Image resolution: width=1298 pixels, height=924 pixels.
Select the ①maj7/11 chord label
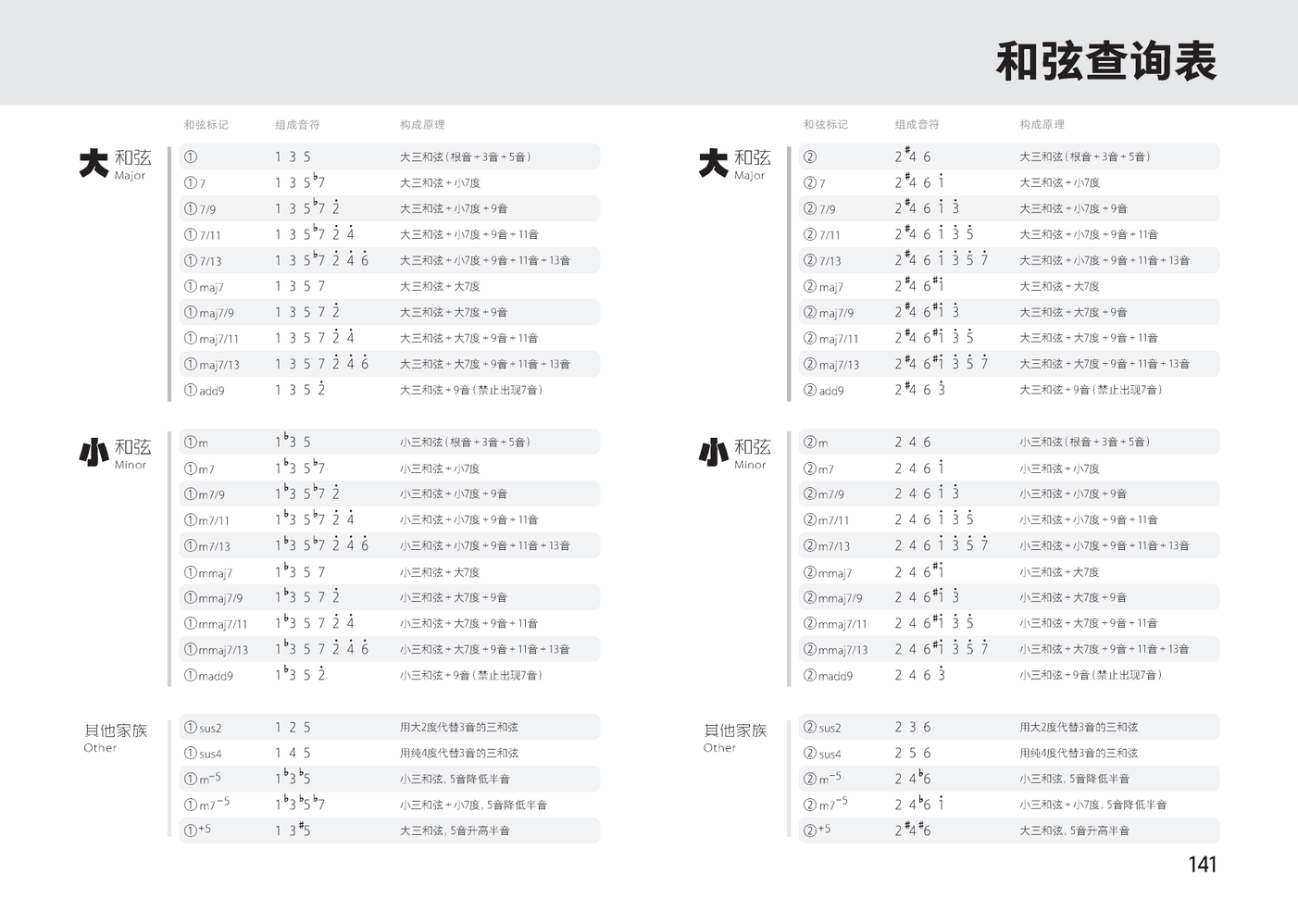click(211, 339)
